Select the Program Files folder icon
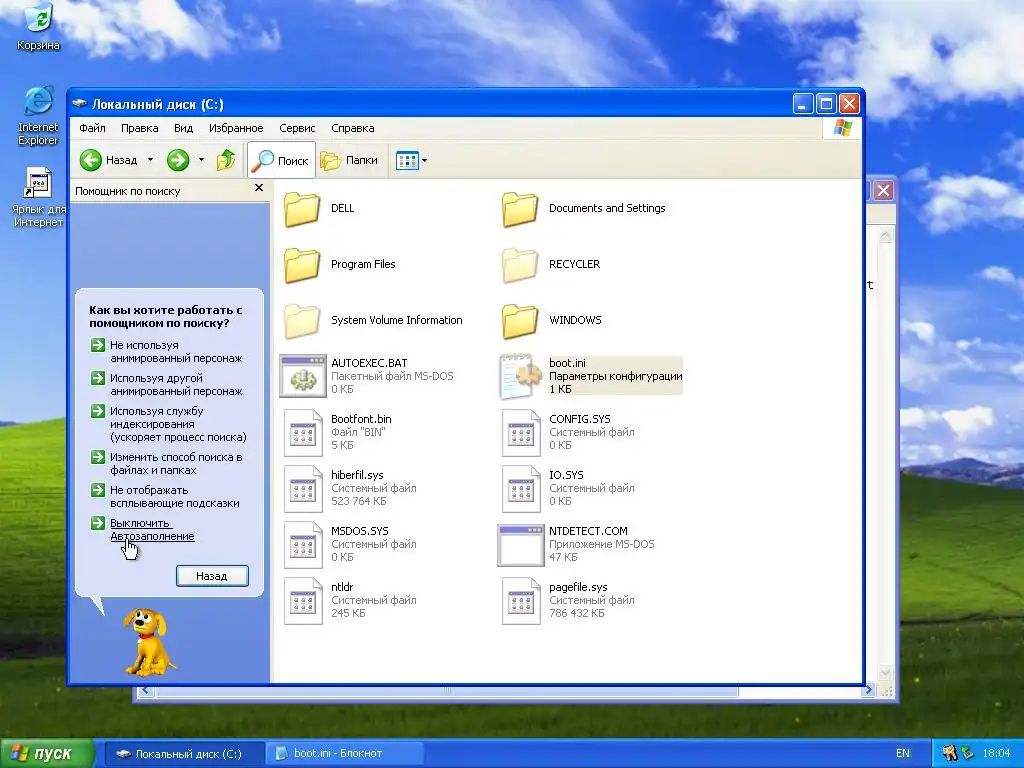This screenshot has height=768, width=1024. pos(302,264)
